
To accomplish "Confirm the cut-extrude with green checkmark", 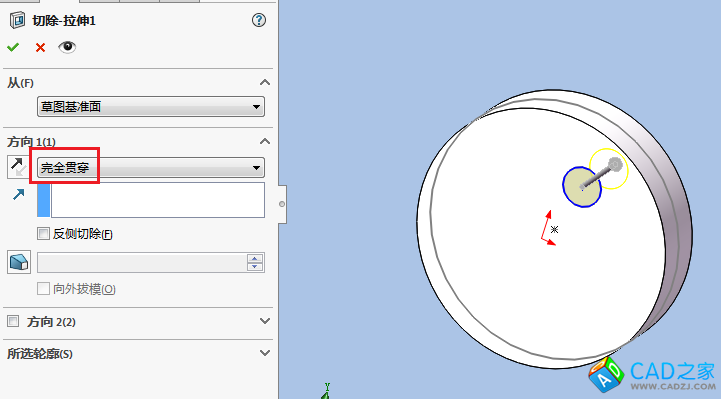I will click(13, 47).
